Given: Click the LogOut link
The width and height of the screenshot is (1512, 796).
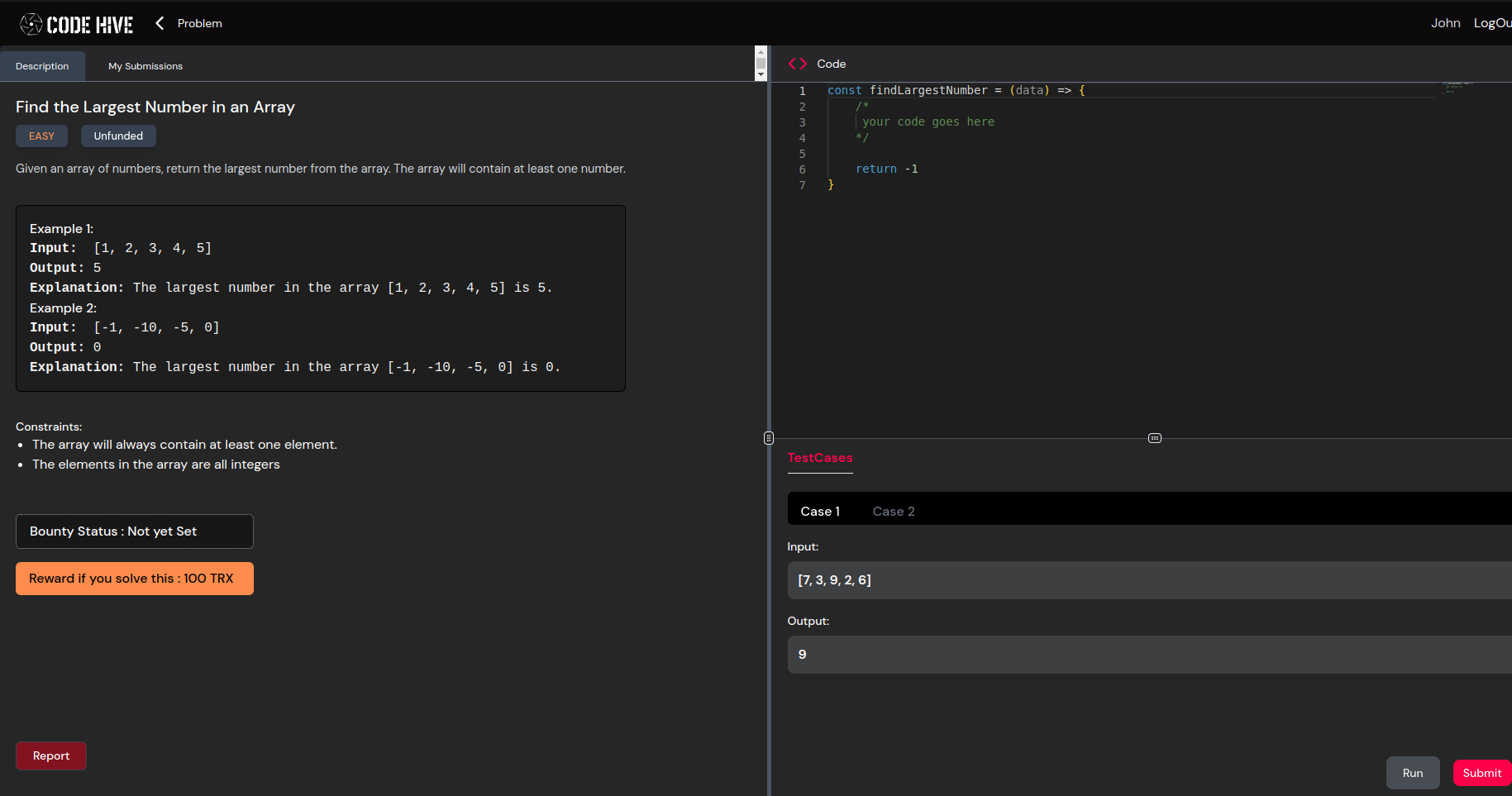Looking at the screenshot, I should pos(1492,23).
